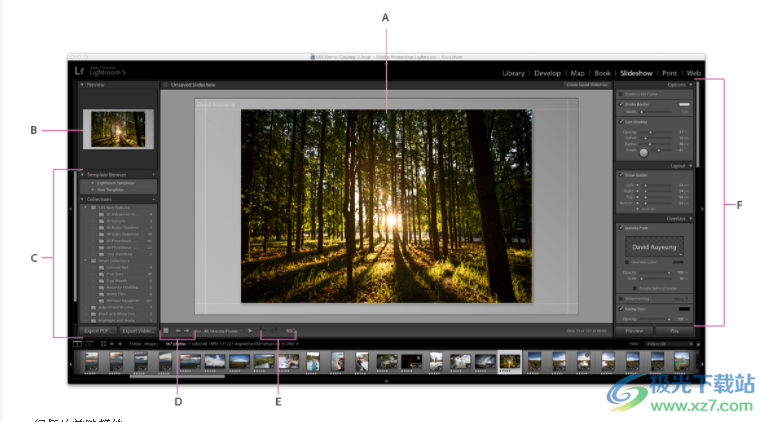This screenshot has width=766, height=422.
Task: Toggle Stroke Border checkbox
Action: click(x=621, y=104)
